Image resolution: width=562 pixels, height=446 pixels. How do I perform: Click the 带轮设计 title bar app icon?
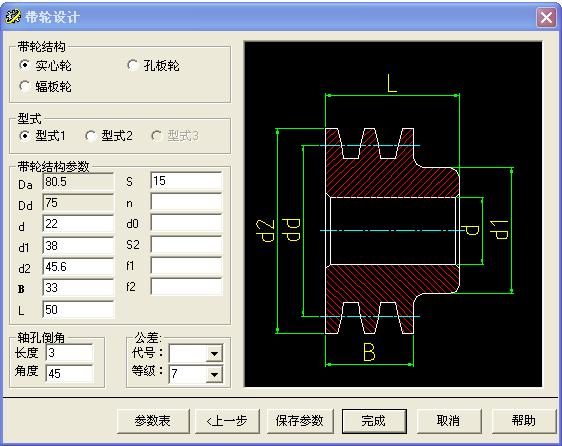coord(13,17)
